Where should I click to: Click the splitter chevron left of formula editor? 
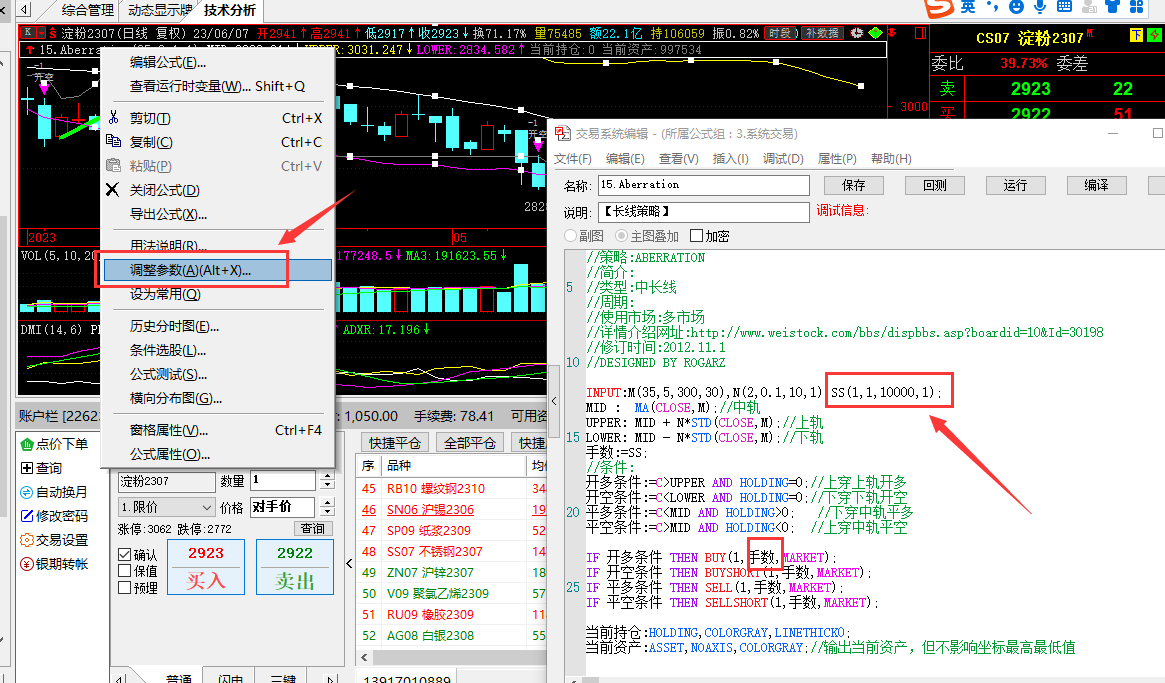tap(554, 401)
